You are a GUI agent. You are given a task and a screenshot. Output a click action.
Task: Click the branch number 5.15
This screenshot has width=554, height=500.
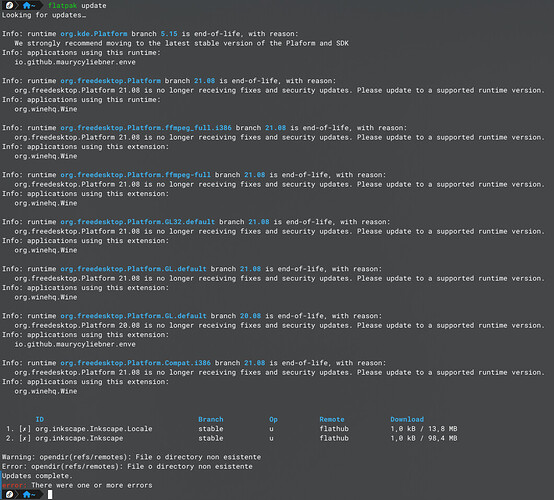pyautogui.click(x=169, y=34)
